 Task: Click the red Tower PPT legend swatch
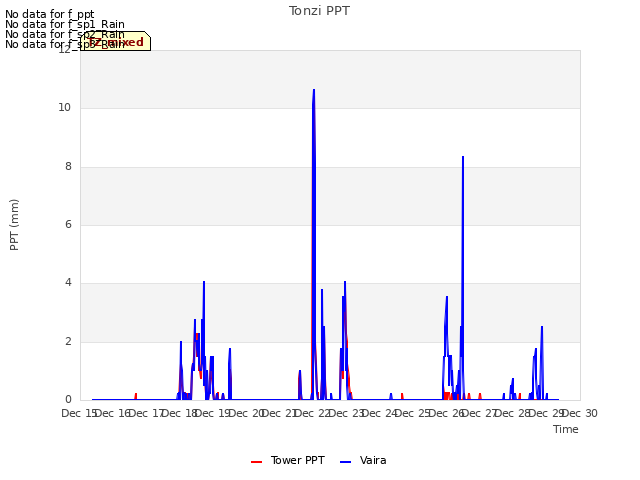point(256,462)
